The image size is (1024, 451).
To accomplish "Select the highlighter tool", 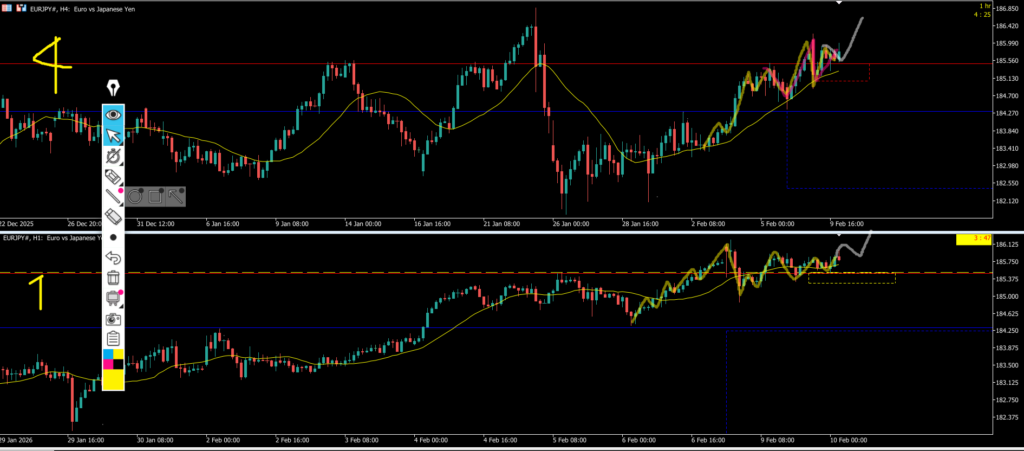I will click(113, 177).
